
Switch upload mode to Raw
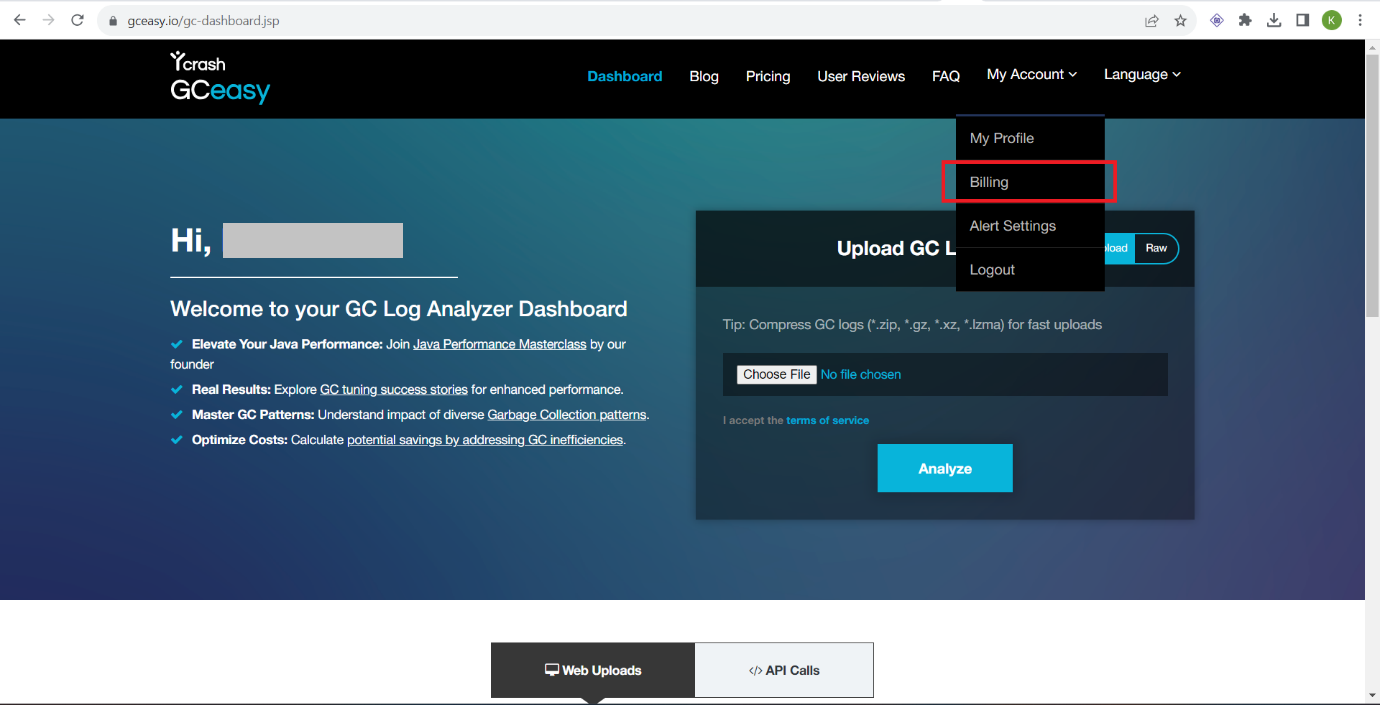pyautogui.click(x=1156, y=248)
